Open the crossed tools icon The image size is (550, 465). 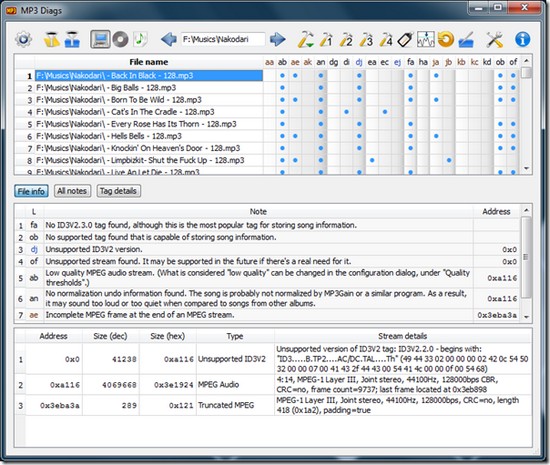(x=495, y=39)
